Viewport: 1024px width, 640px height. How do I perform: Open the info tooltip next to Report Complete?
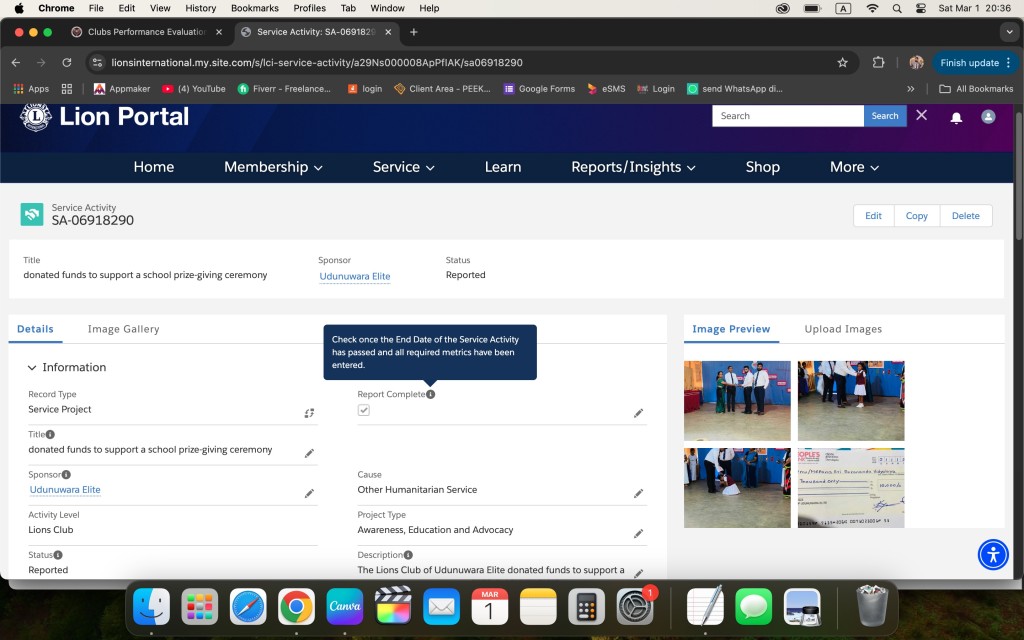(430, 394)
